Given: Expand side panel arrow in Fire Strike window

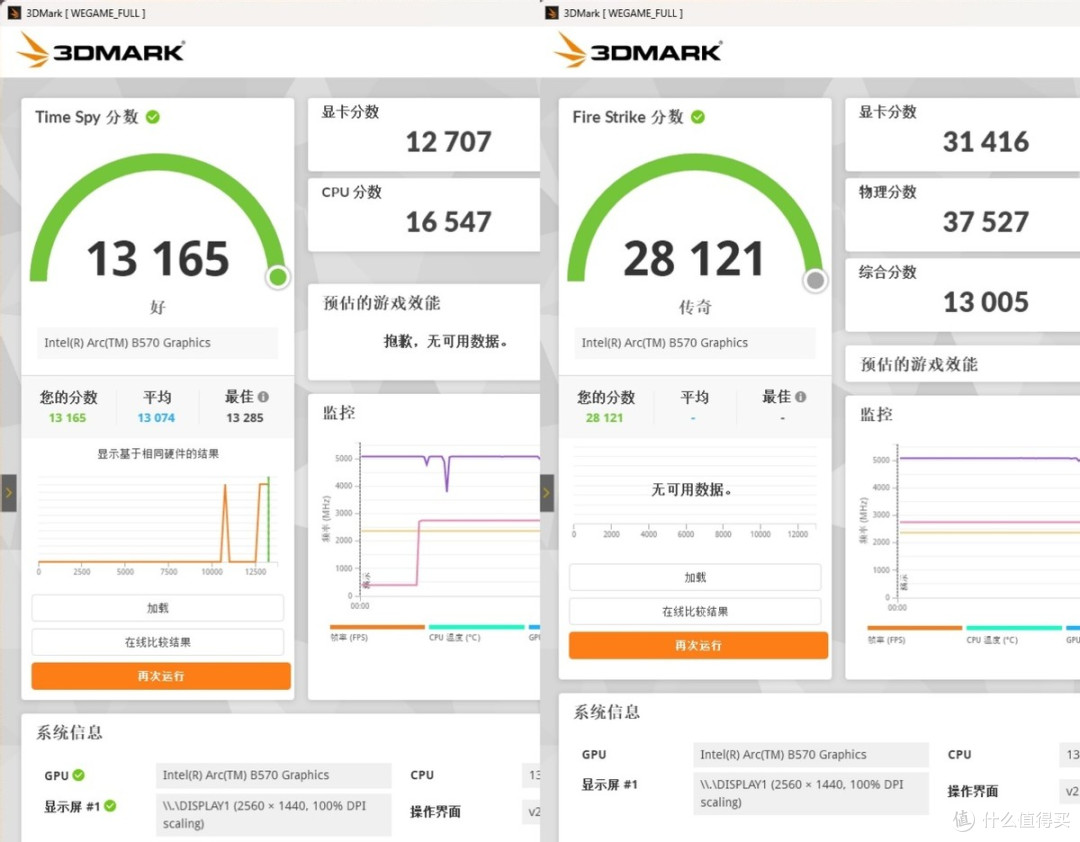Looking at the screenshot, I should point(546,493).
